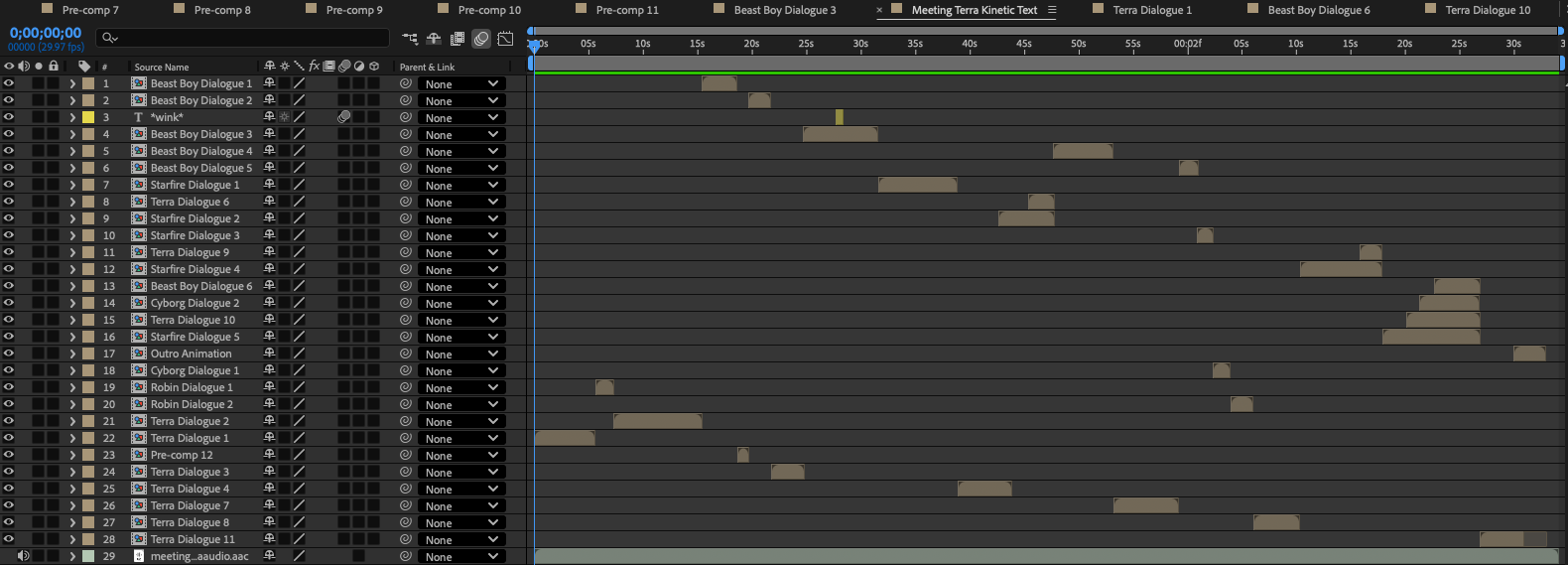
Task: Click the search magnifier icon in layer search
Action: pos(109,38)
